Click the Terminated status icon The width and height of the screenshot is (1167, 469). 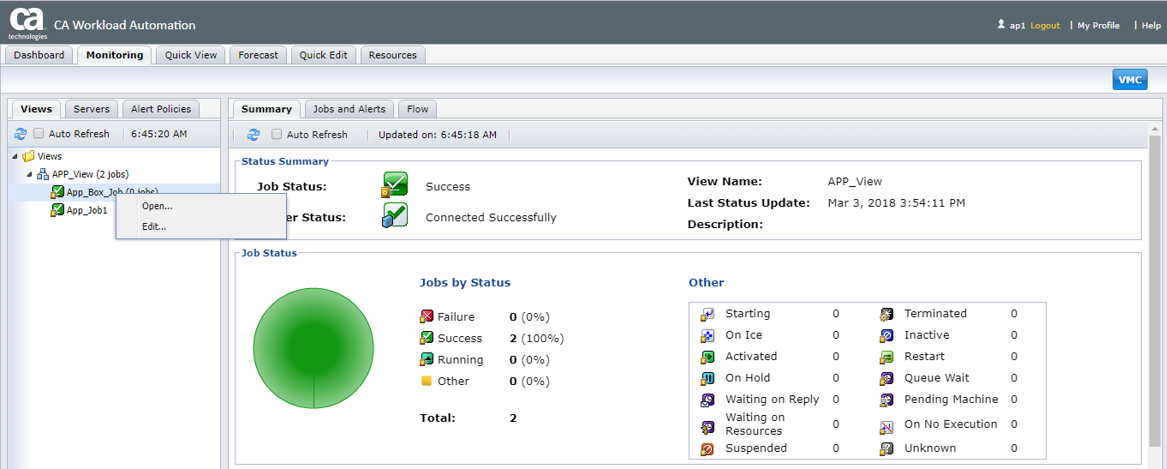(x=886, y=314)
